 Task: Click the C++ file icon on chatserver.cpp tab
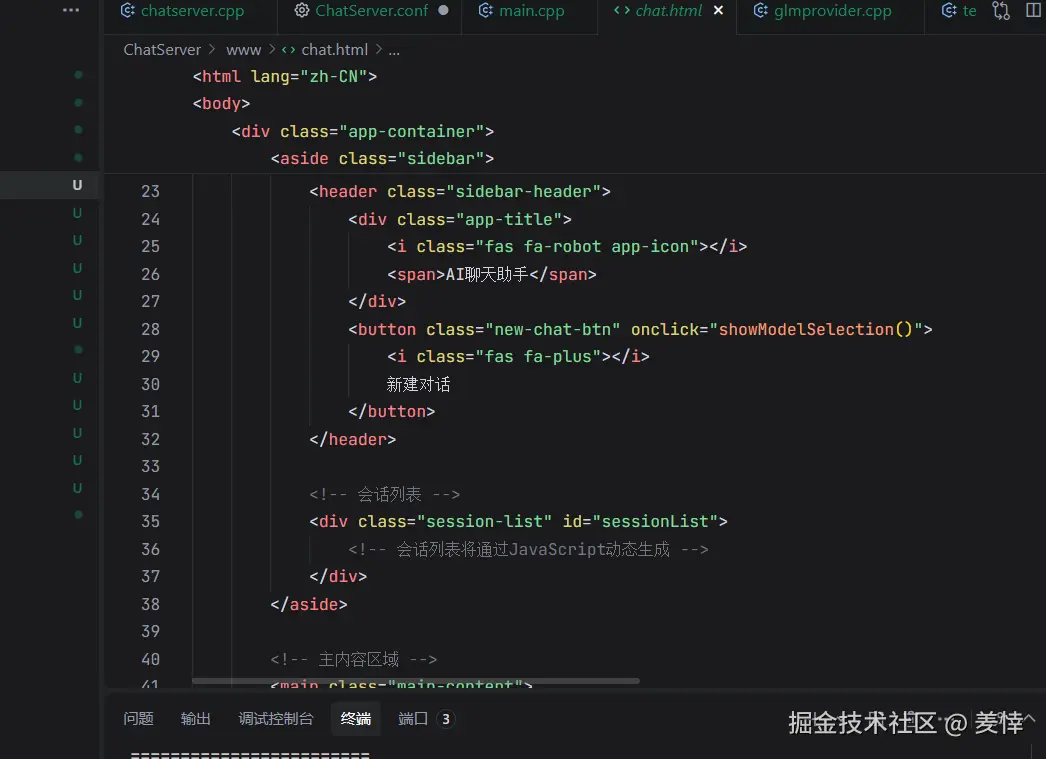pos(127,10)
